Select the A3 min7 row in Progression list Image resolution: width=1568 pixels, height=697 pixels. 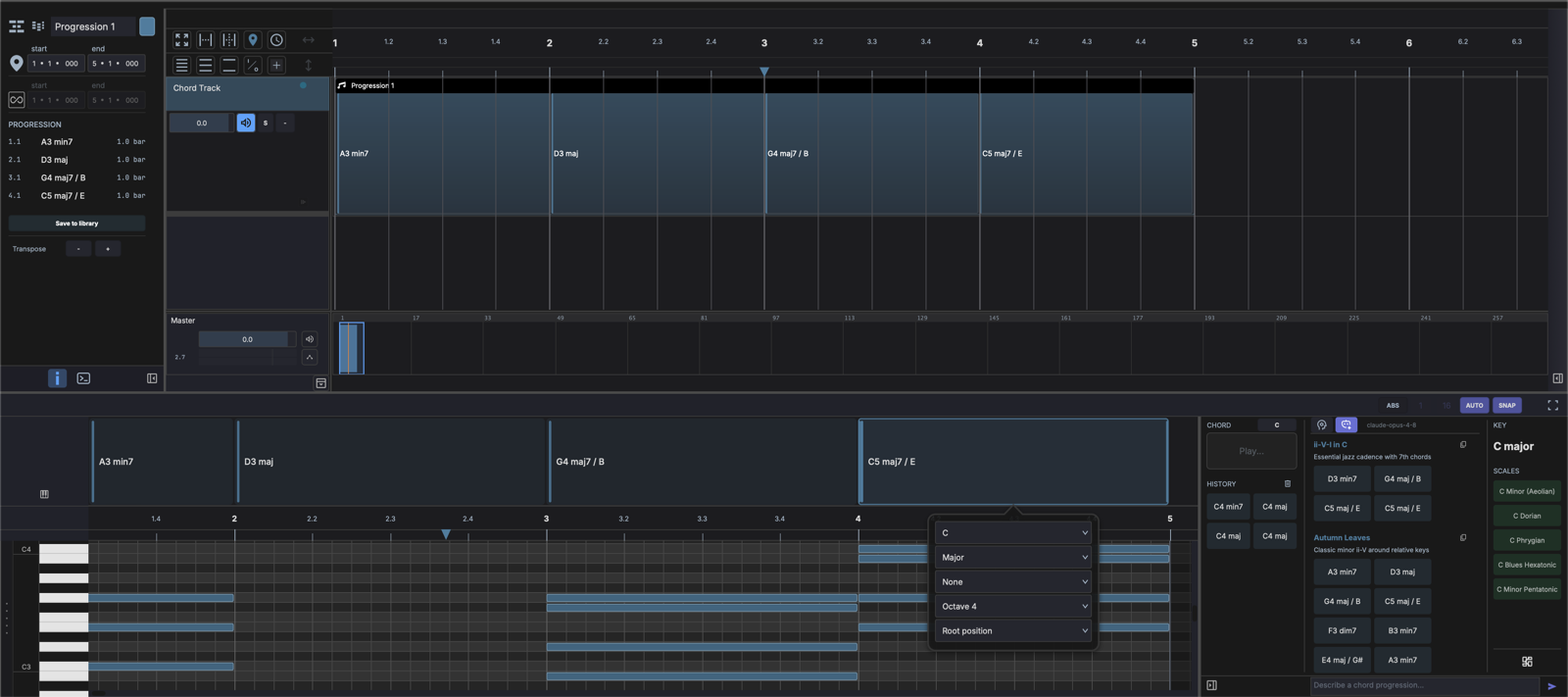[x=76, y=141]
